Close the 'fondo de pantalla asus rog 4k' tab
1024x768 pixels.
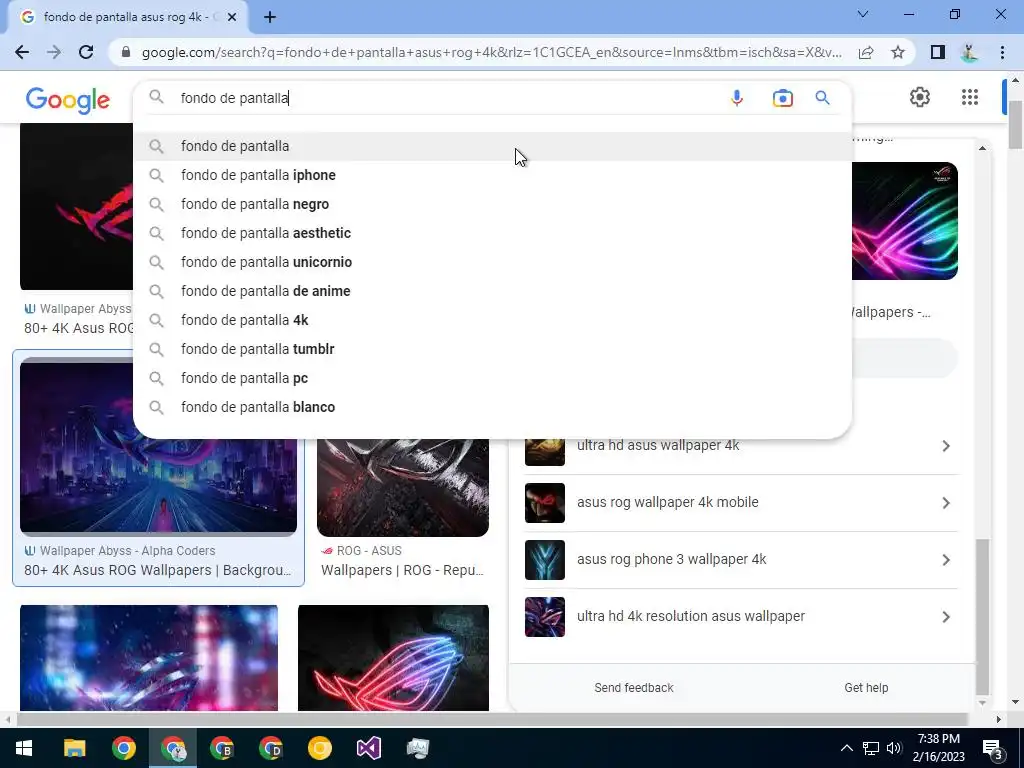(232, 18)
